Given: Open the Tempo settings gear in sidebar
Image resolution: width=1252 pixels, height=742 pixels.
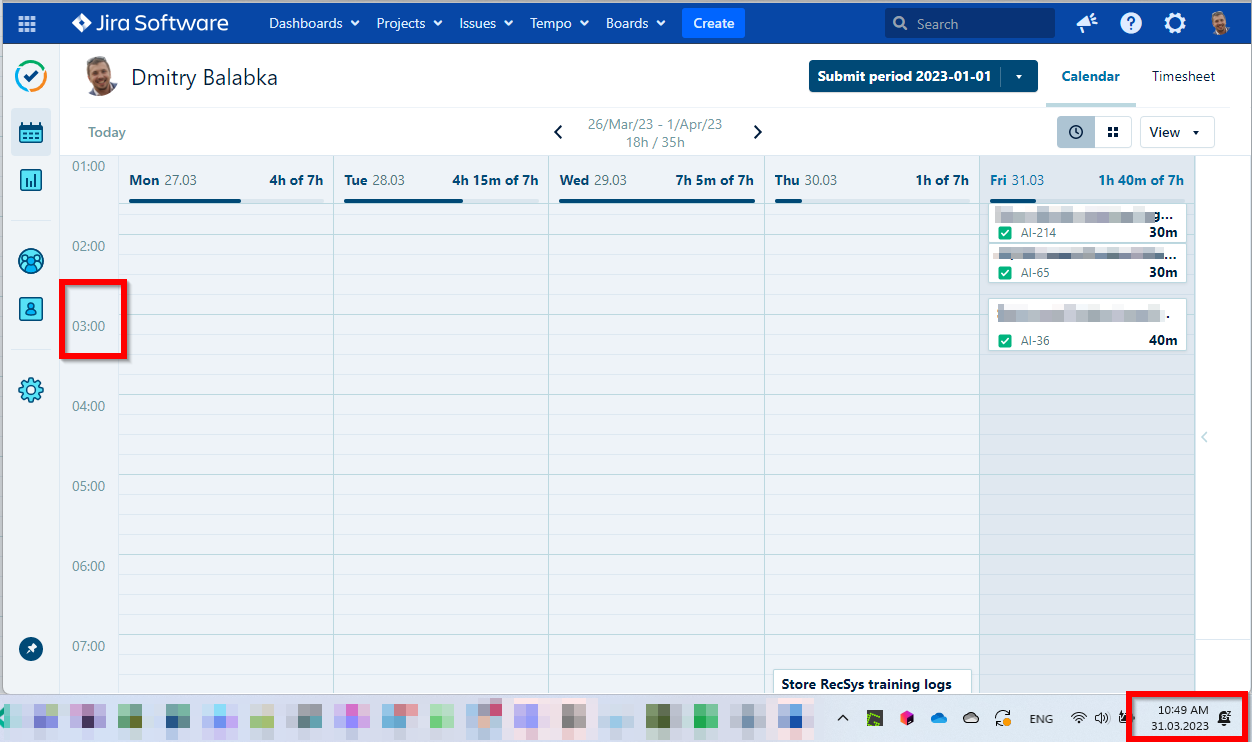Looking at the screenshot, I should coord(31,390).
